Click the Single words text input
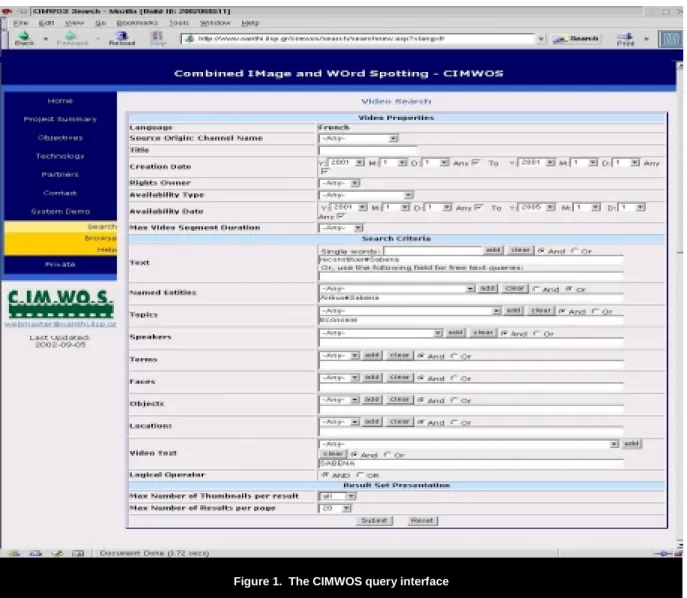Viewport: 687px width, 598px height. coord(433,251)
